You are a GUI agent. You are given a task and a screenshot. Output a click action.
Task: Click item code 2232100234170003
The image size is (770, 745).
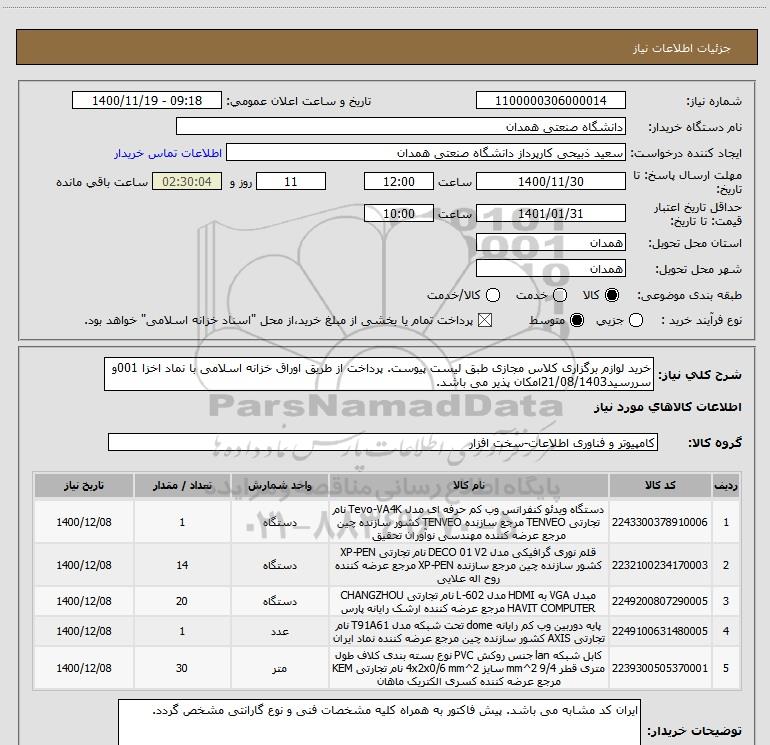(660, 565)
